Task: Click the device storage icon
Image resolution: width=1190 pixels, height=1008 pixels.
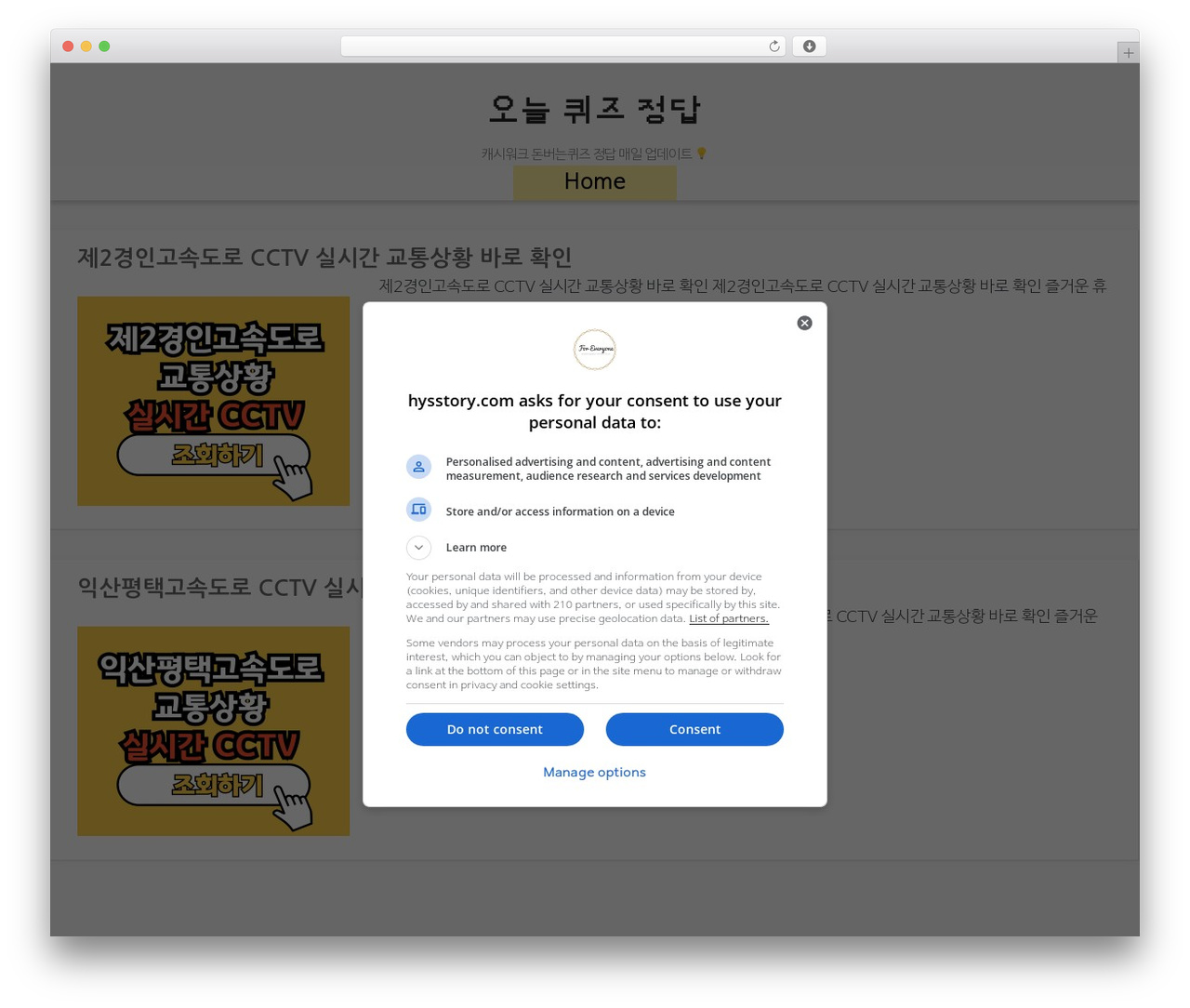Action: pyautogui.click(x=418, y=510)
